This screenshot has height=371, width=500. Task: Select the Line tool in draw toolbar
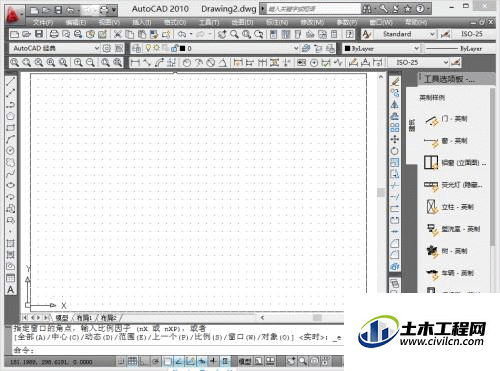pyautogui.click(x=11, y=81)
